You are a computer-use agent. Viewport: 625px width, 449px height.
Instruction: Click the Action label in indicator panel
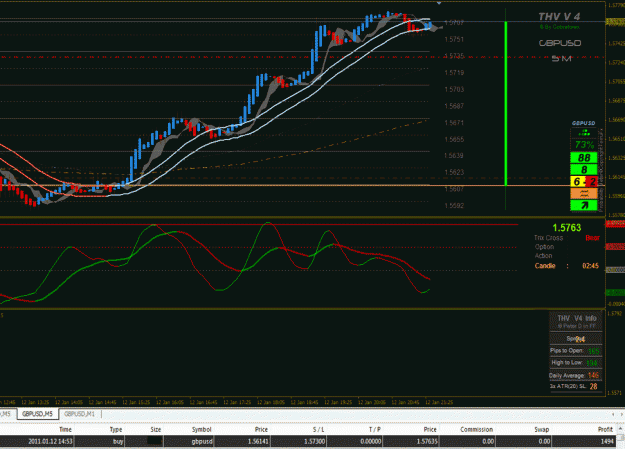544,256
